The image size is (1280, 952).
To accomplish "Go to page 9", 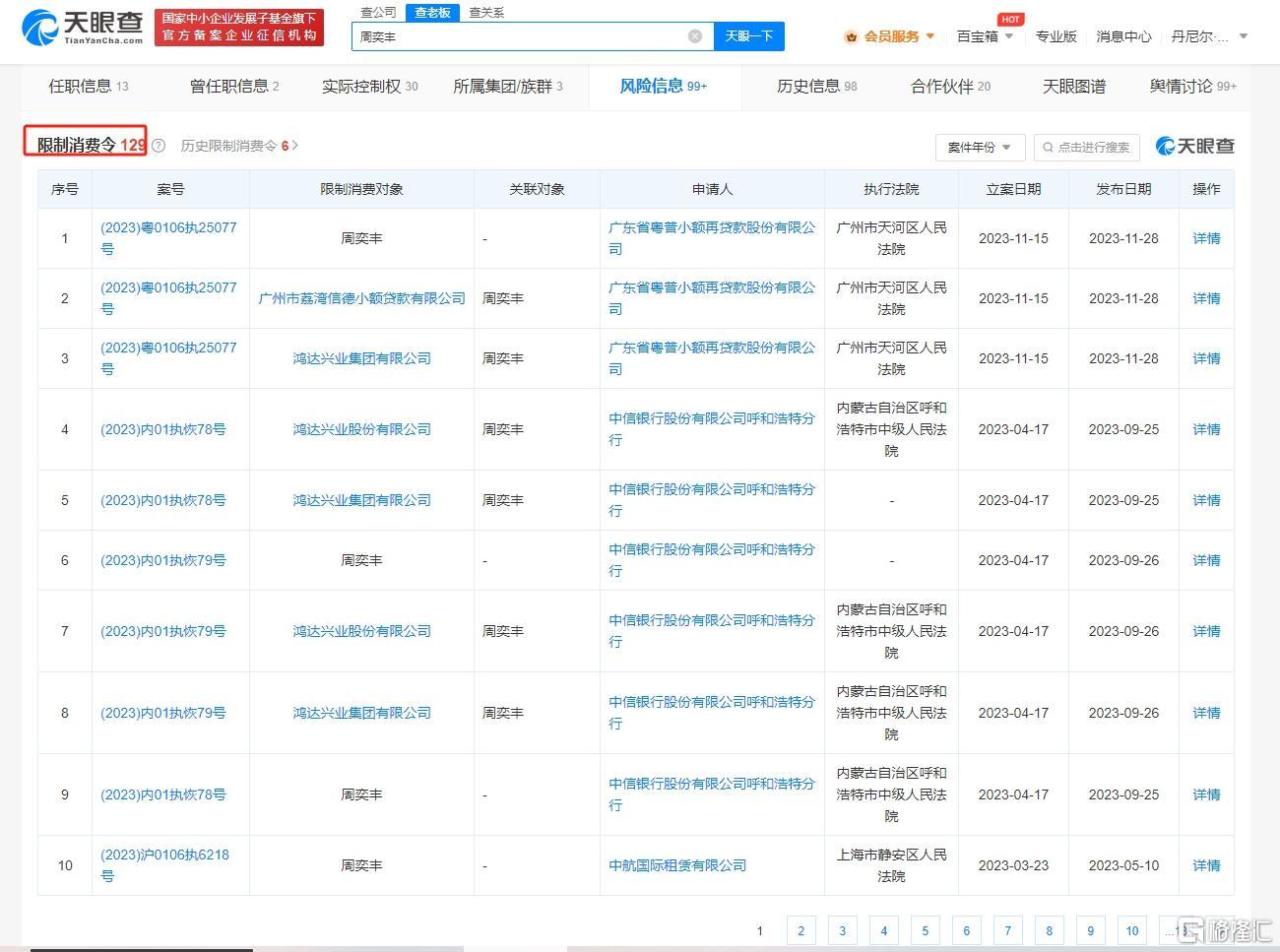I will point(1091,930).
